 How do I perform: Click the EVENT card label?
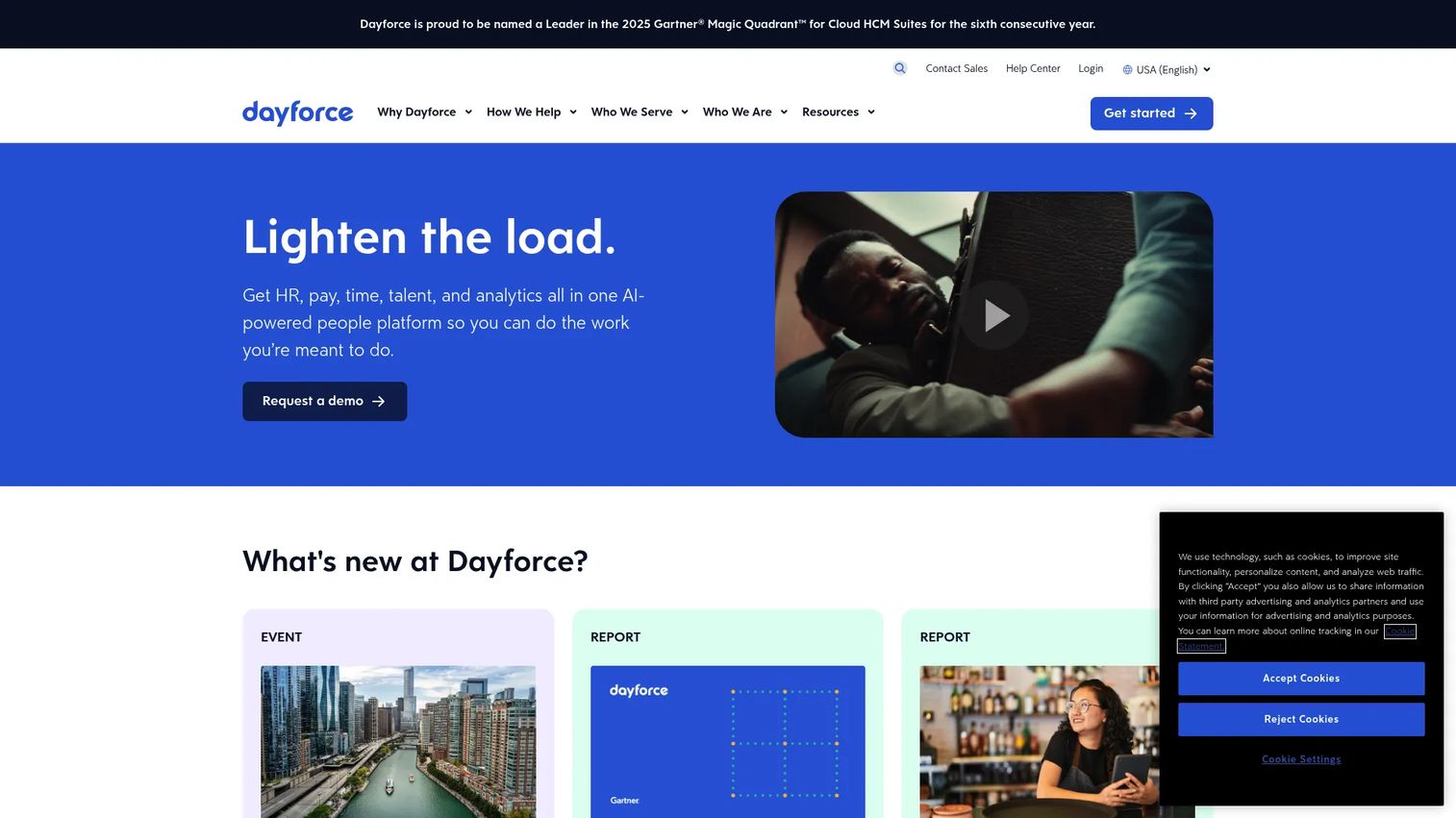[x=282, y=637]
